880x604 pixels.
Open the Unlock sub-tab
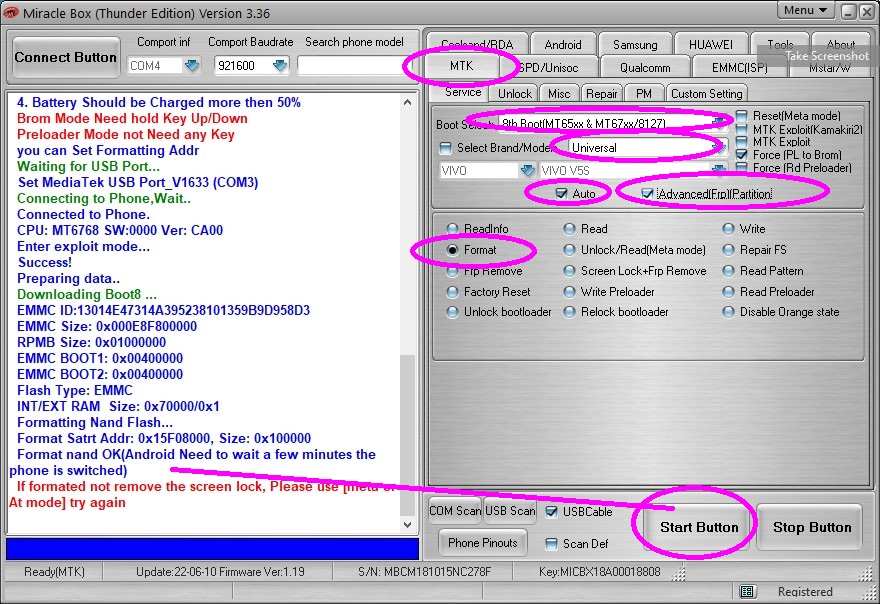(x=515, y=94)
